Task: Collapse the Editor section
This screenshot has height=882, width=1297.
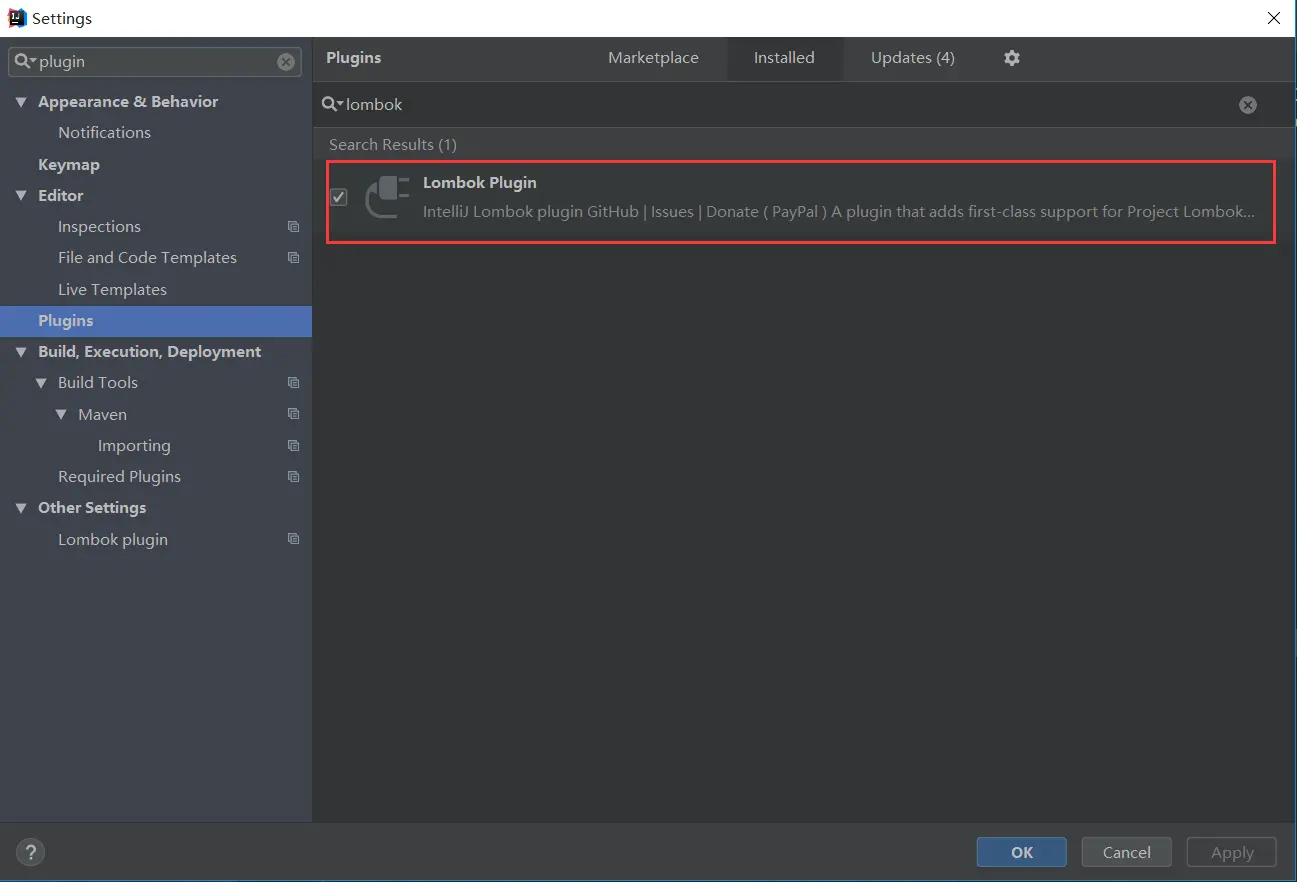Action: coord(21,196)
